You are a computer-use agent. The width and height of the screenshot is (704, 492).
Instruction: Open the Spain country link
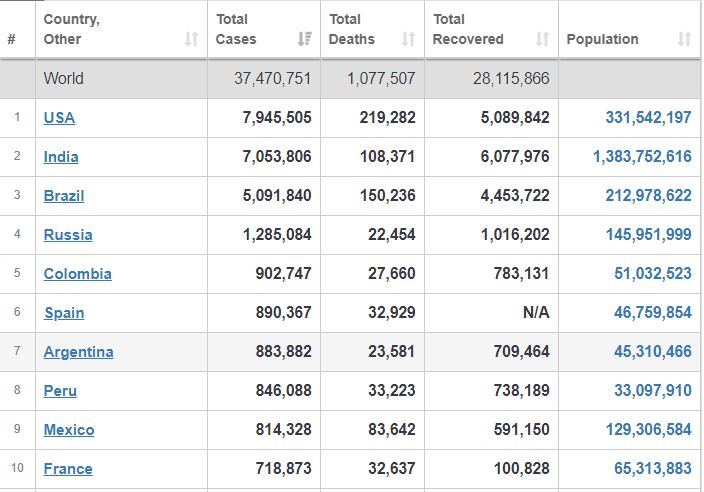coord(64,313)
